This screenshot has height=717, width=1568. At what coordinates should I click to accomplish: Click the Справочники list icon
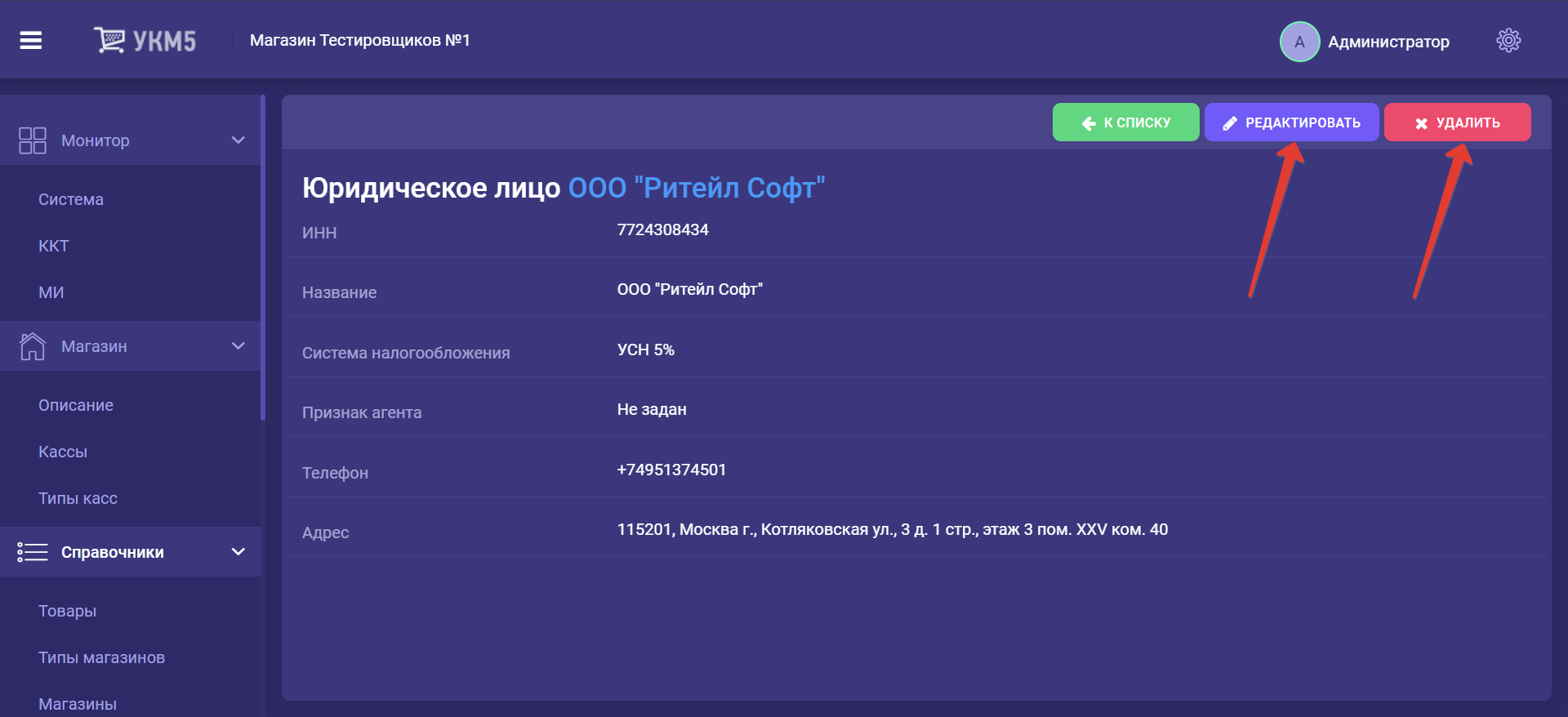click(33, 552)
